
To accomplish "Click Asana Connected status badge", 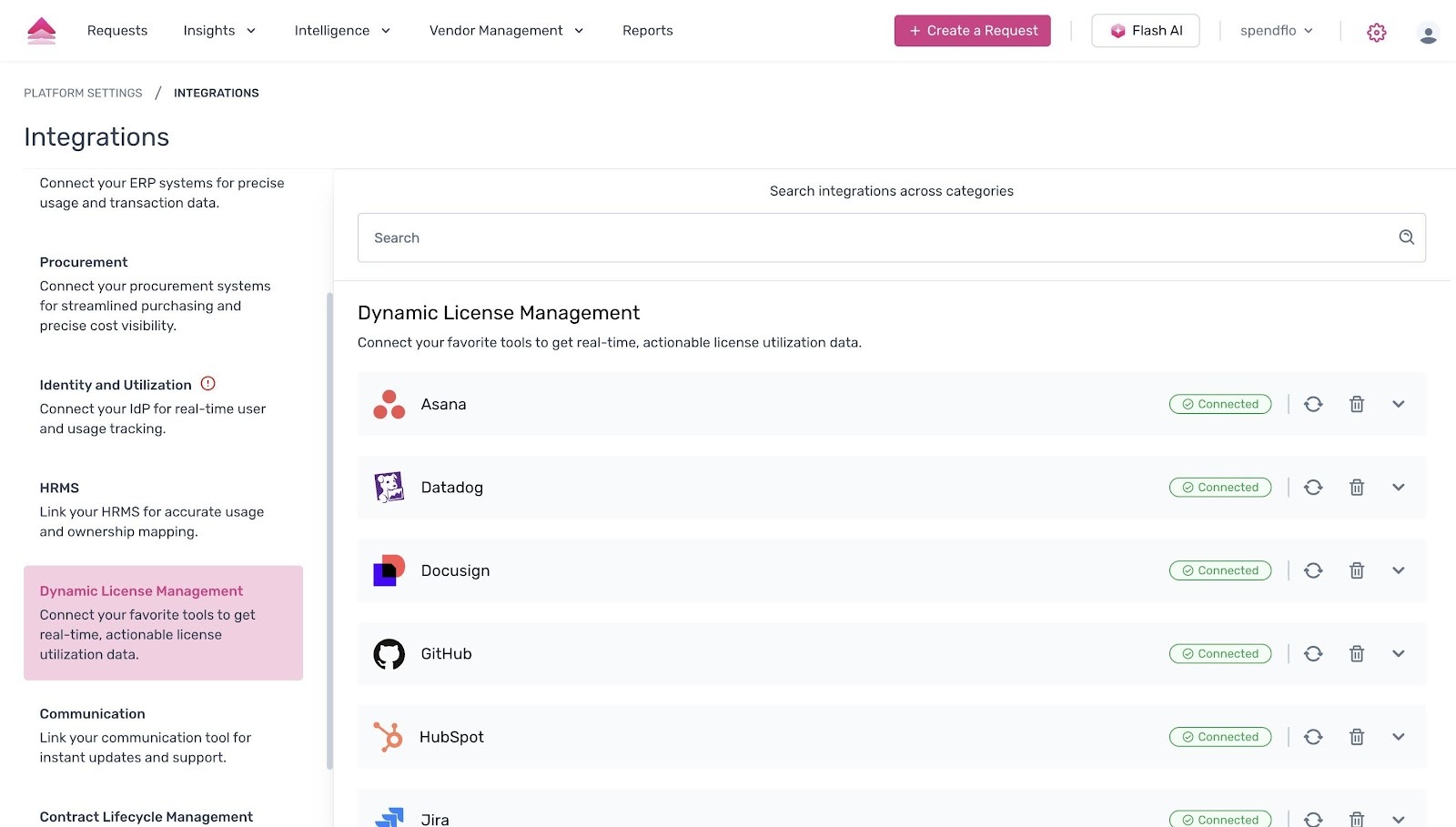I will pyautogui.click(x=1220, y=404).
